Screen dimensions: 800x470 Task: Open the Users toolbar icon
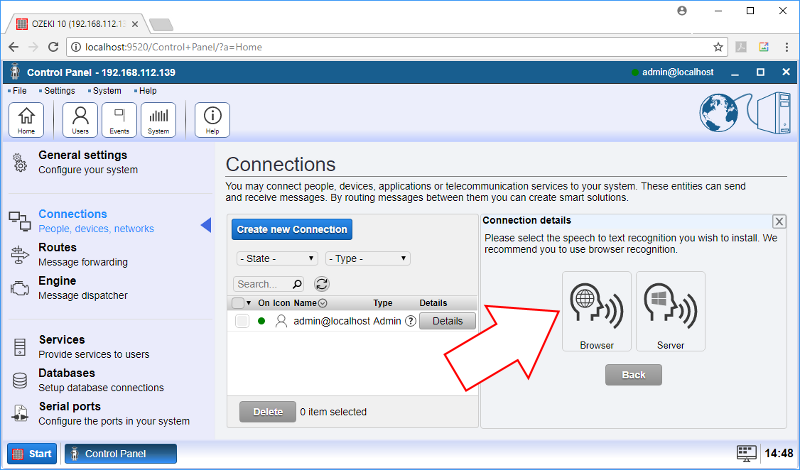80,119
